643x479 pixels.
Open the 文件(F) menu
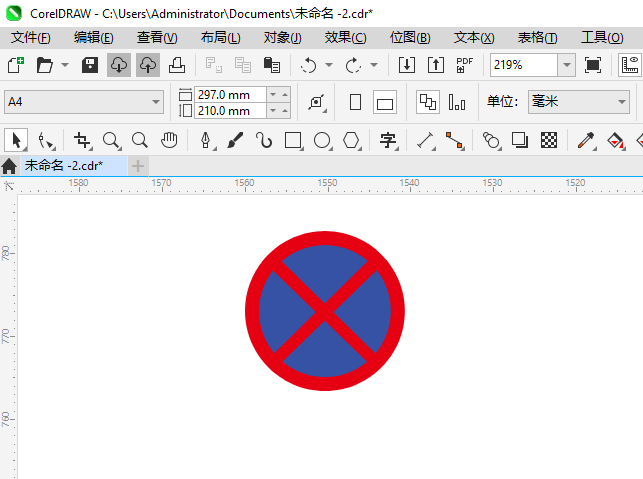coord(30,38)
